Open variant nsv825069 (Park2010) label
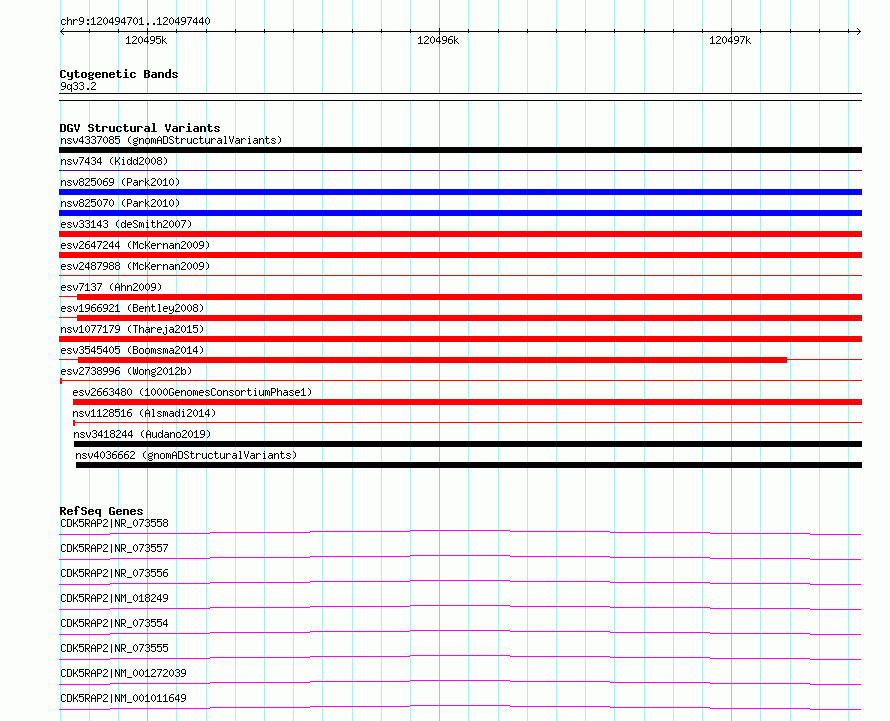 tap(120, 182)
